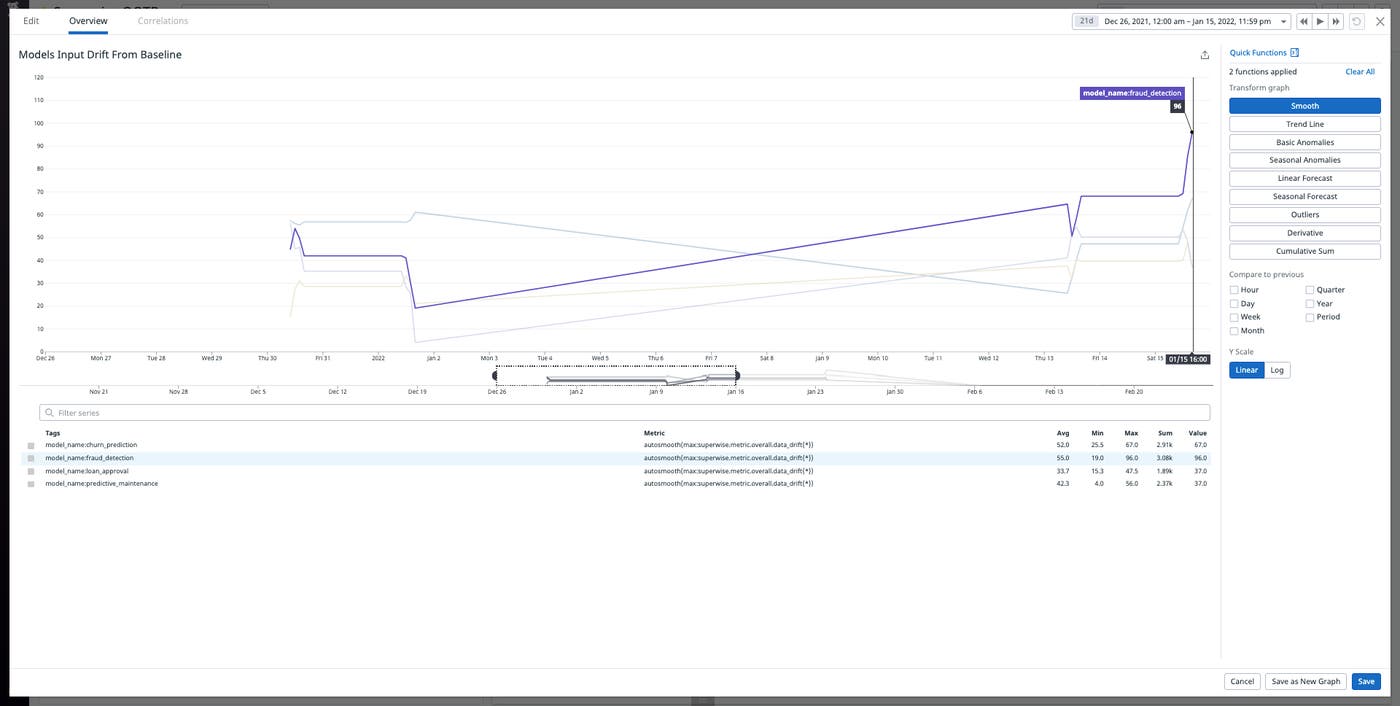The image size is (1400, 706).
Task: Switch to the Correlations tab
Action: click(163, 20)
